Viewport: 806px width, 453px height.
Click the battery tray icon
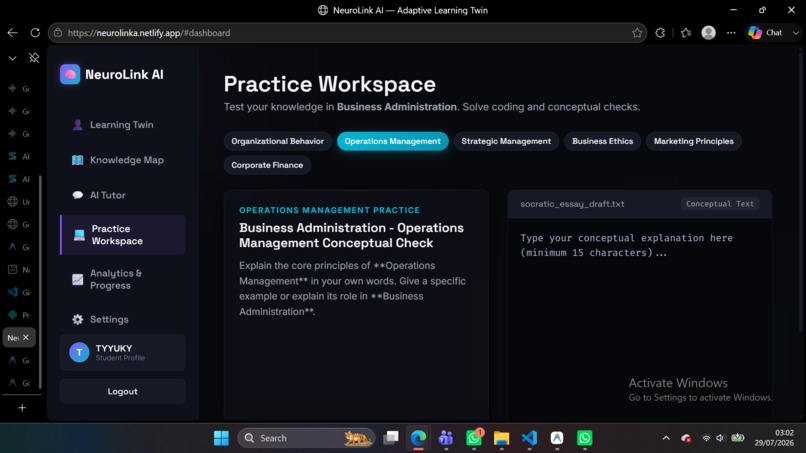coord(738,438)
